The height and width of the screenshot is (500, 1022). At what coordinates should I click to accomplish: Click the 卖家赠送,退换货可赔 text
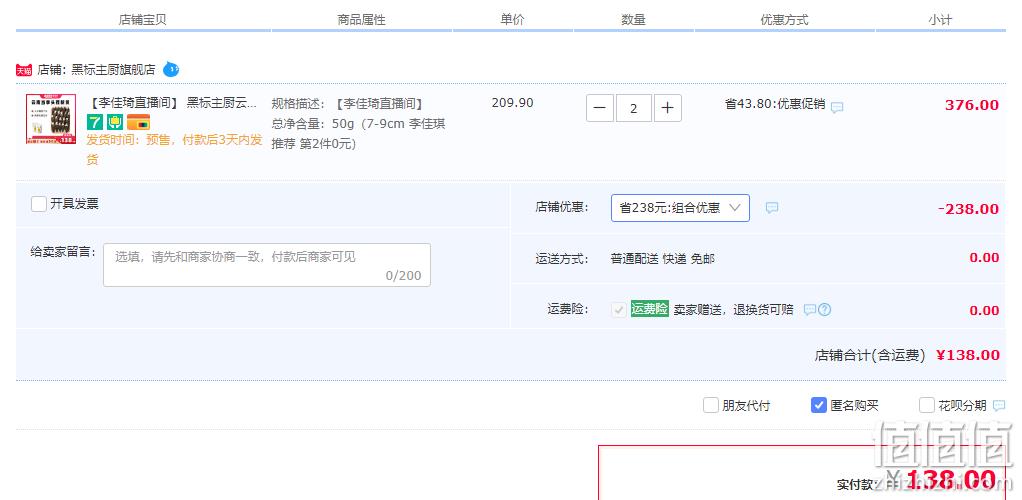[733, 310]
